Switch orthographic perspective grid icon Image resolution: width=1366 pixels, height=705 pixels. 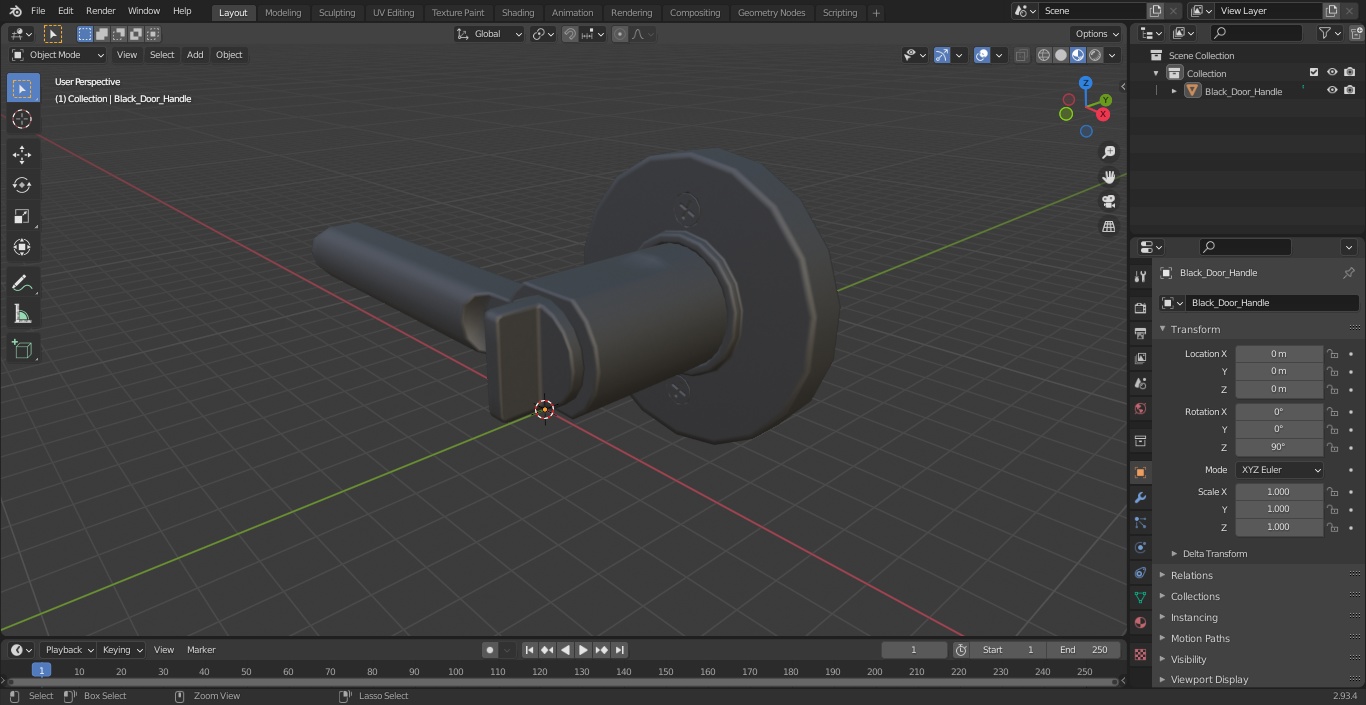tap(1108, 227)
